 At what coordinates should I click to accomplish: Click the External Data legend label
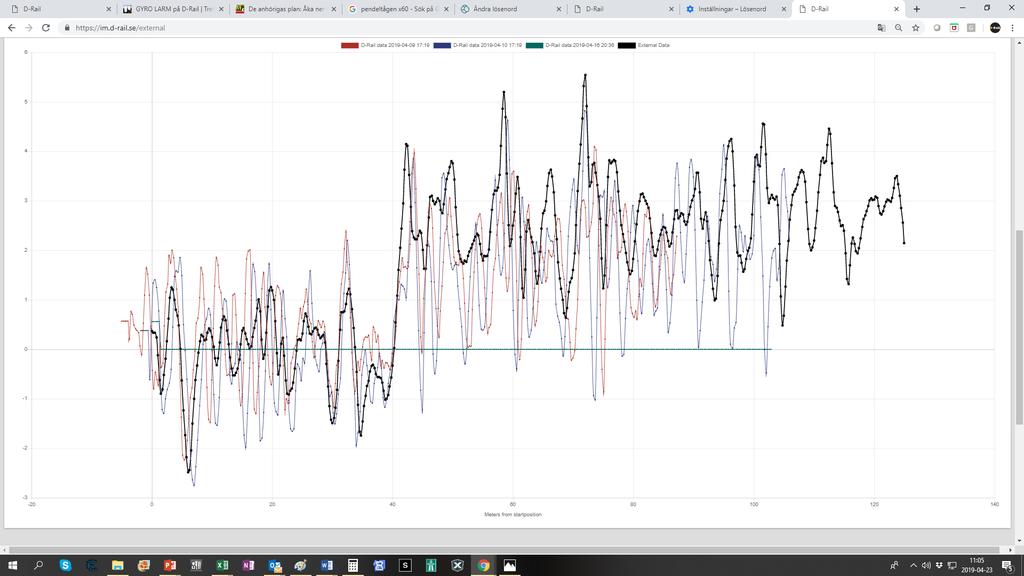point(653,45)
